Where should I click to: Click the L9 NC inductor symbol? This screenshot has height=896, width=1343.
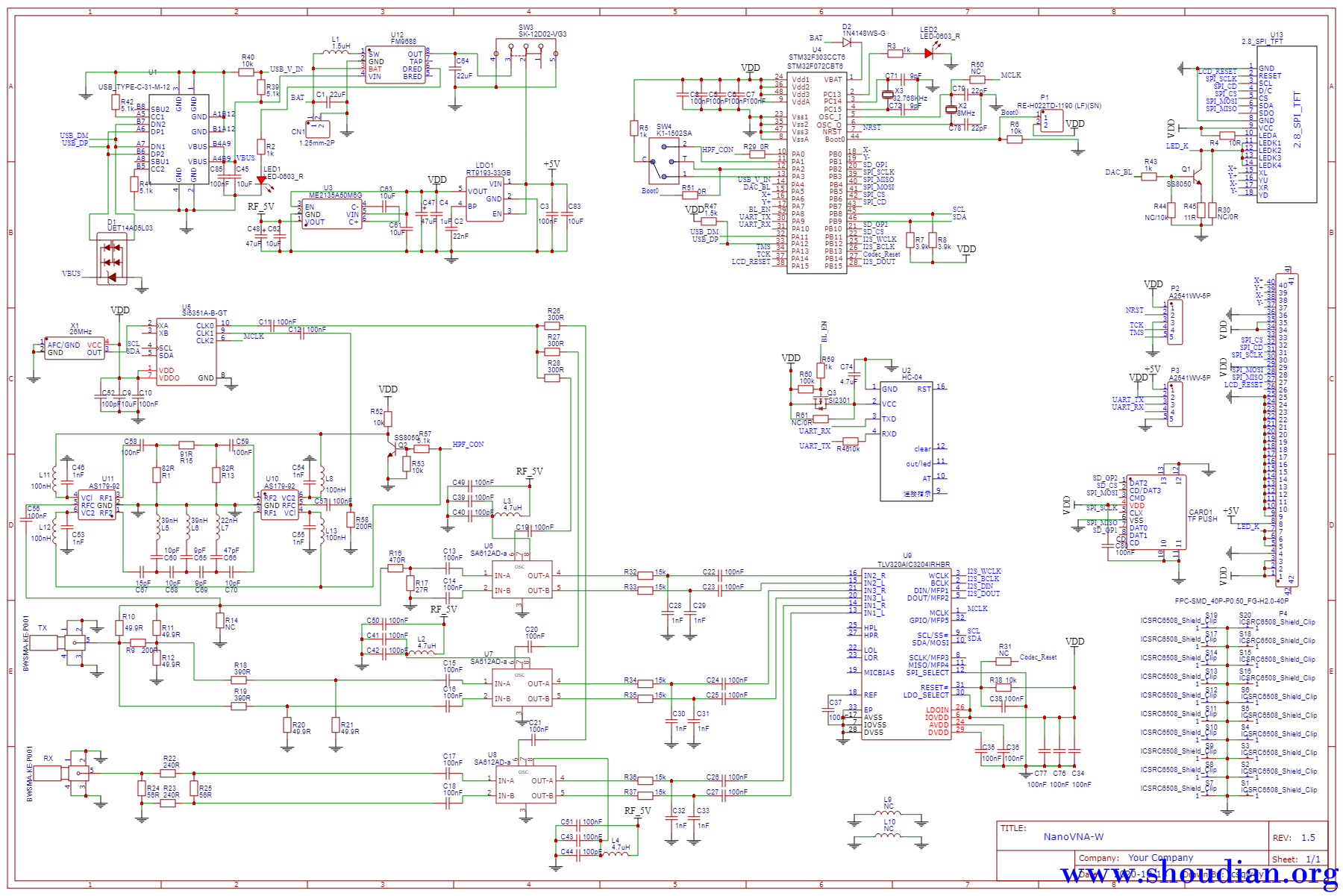(888, 814)
